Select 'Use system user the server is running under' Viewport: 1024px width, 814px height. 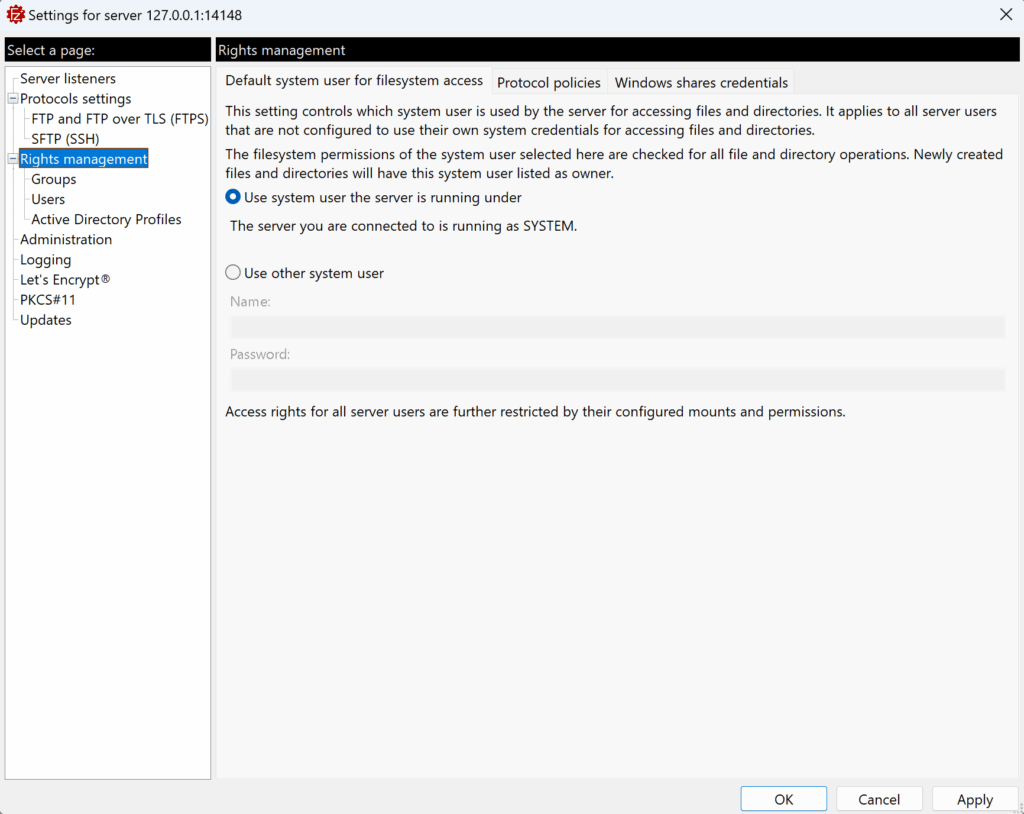tap(233, 198)
